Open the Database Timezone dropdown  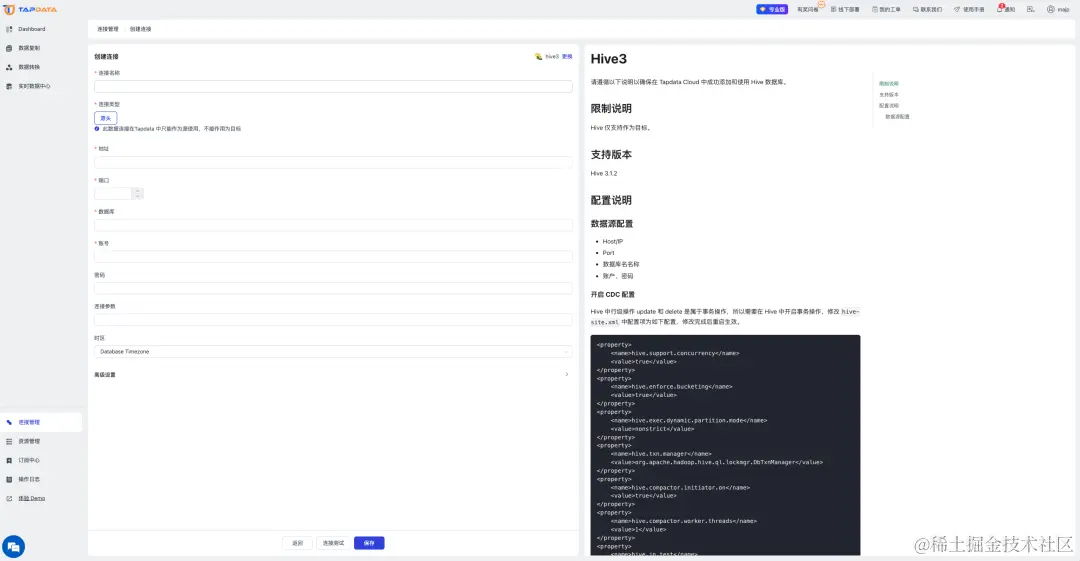click(333, 351)
